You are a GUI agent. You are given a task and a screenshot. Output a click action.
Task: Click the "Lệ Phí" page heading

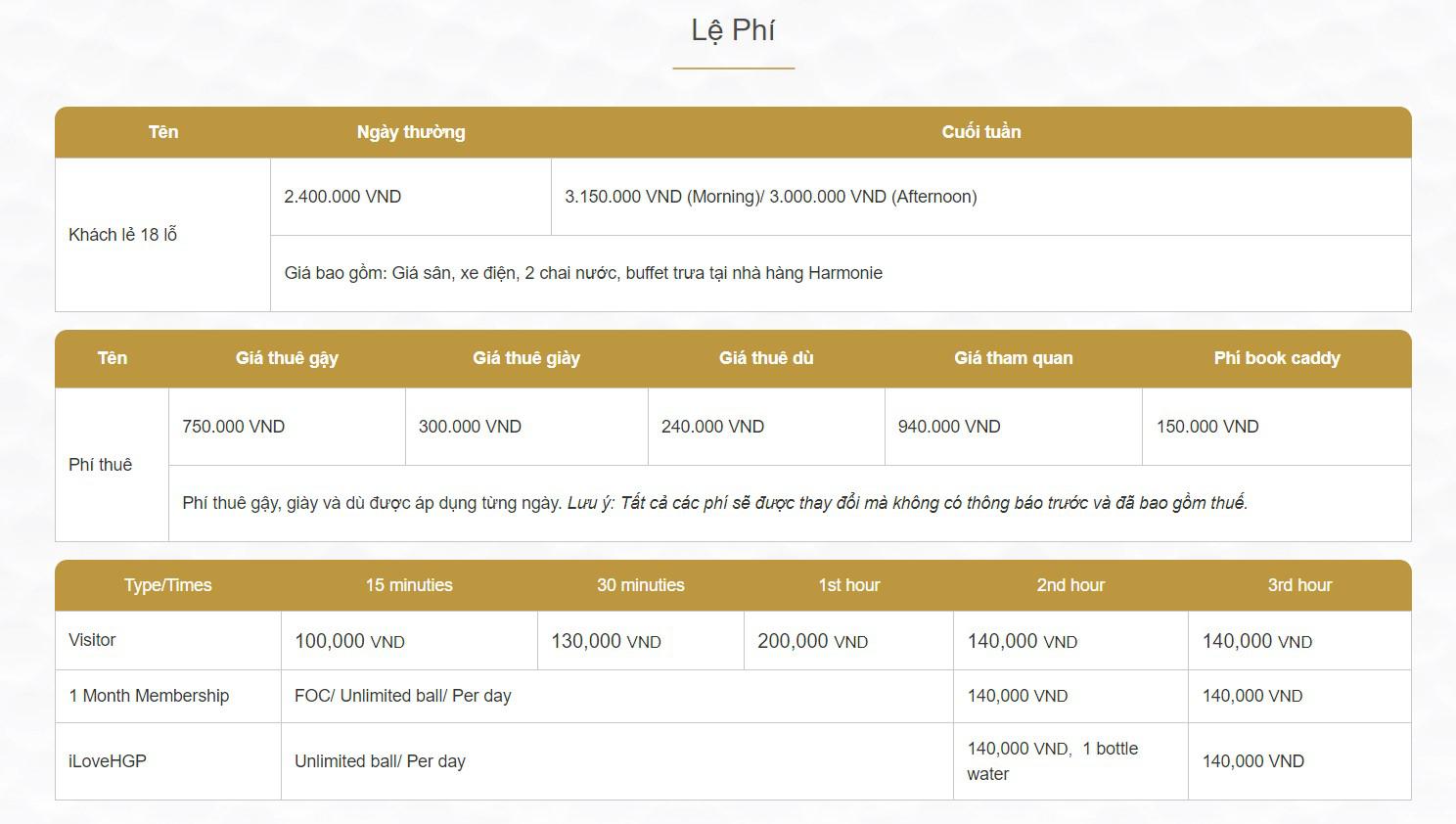pos(733,30)
